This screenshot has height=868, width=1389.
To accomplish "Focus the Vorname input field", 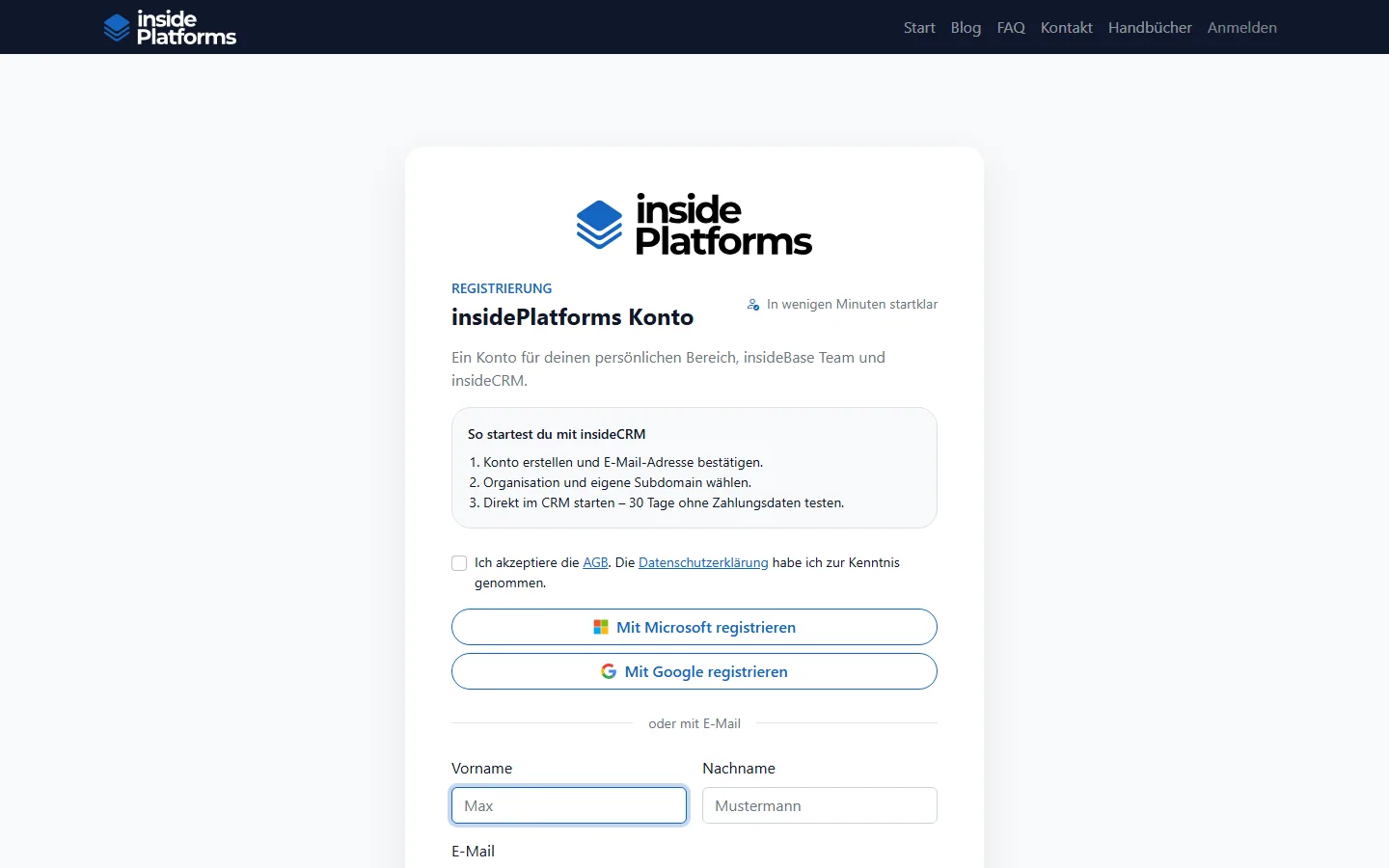I will [569, 805].
